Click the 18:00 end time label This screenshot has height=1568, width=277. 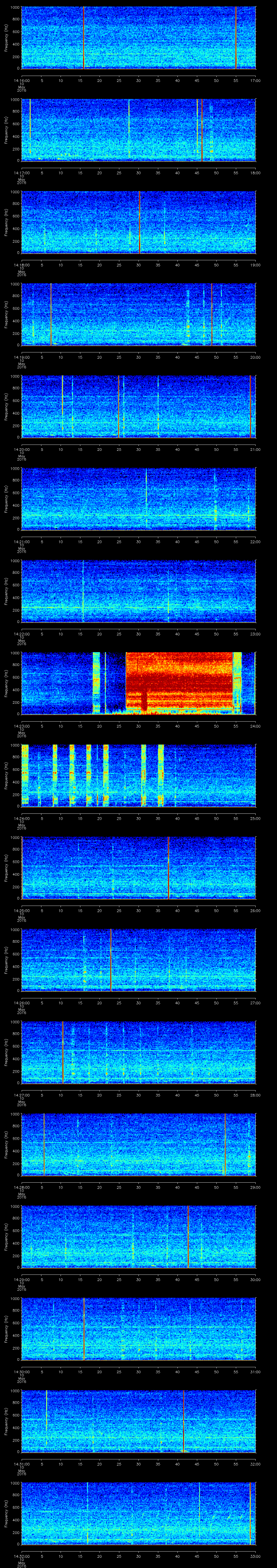[x=255, y=173]
